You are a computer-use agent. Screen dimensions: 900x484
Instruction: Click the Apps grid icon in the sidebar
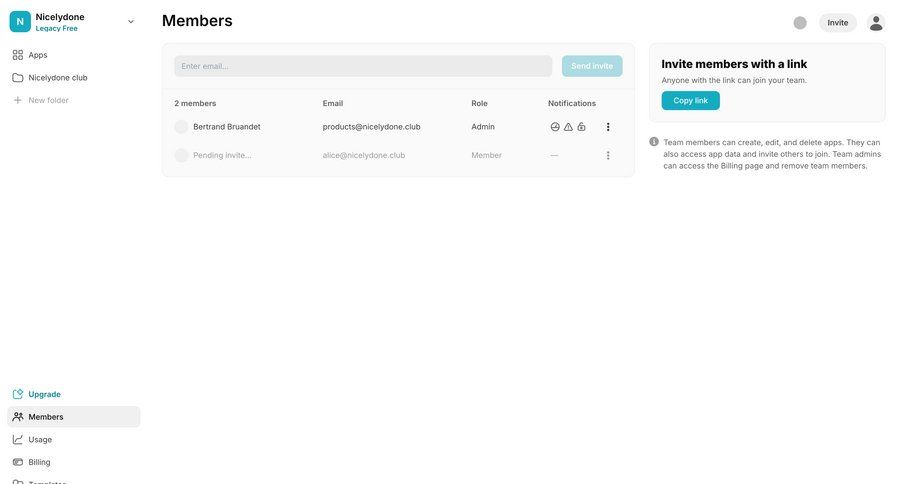[x=18, y=55]
